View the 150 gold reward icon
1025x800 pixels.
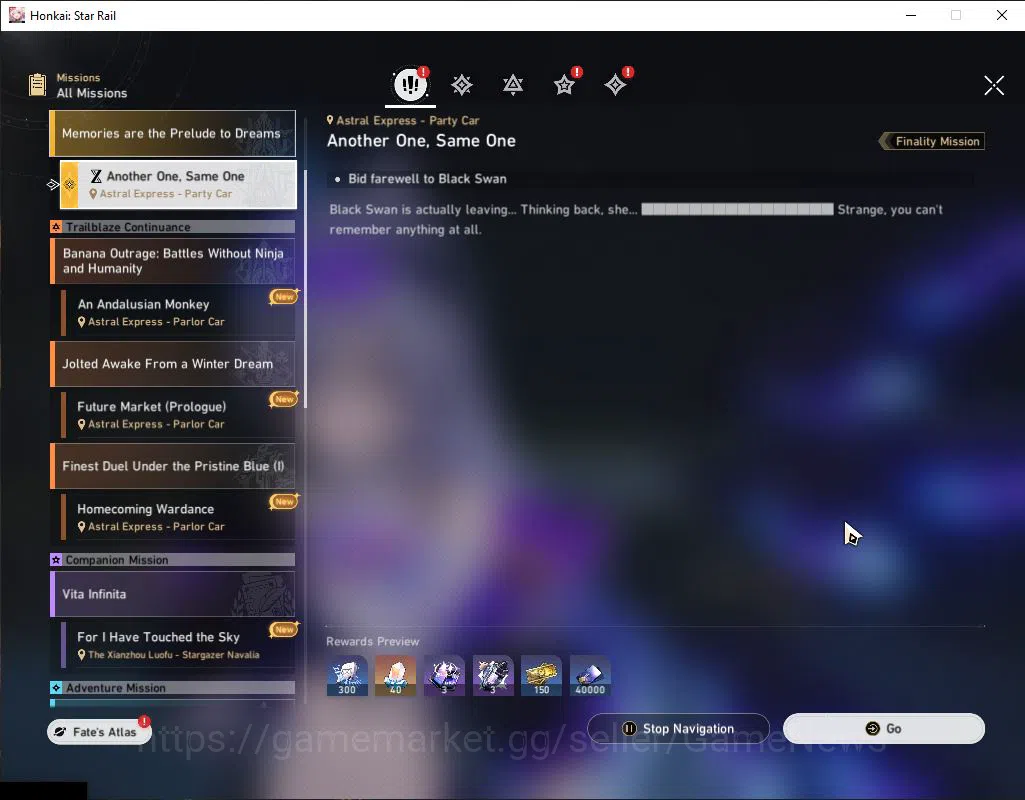tap(541, 676)
